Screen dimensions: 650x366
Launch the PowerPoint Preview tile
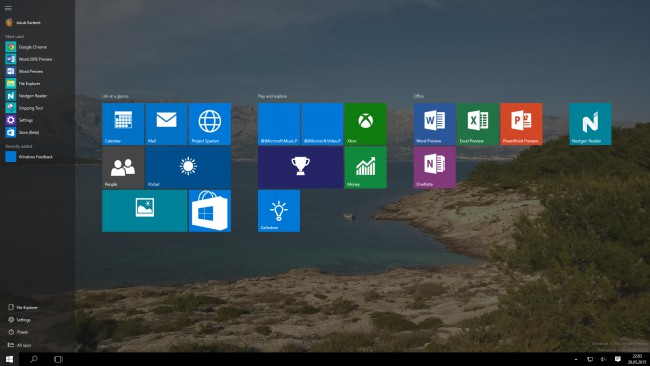521,124
